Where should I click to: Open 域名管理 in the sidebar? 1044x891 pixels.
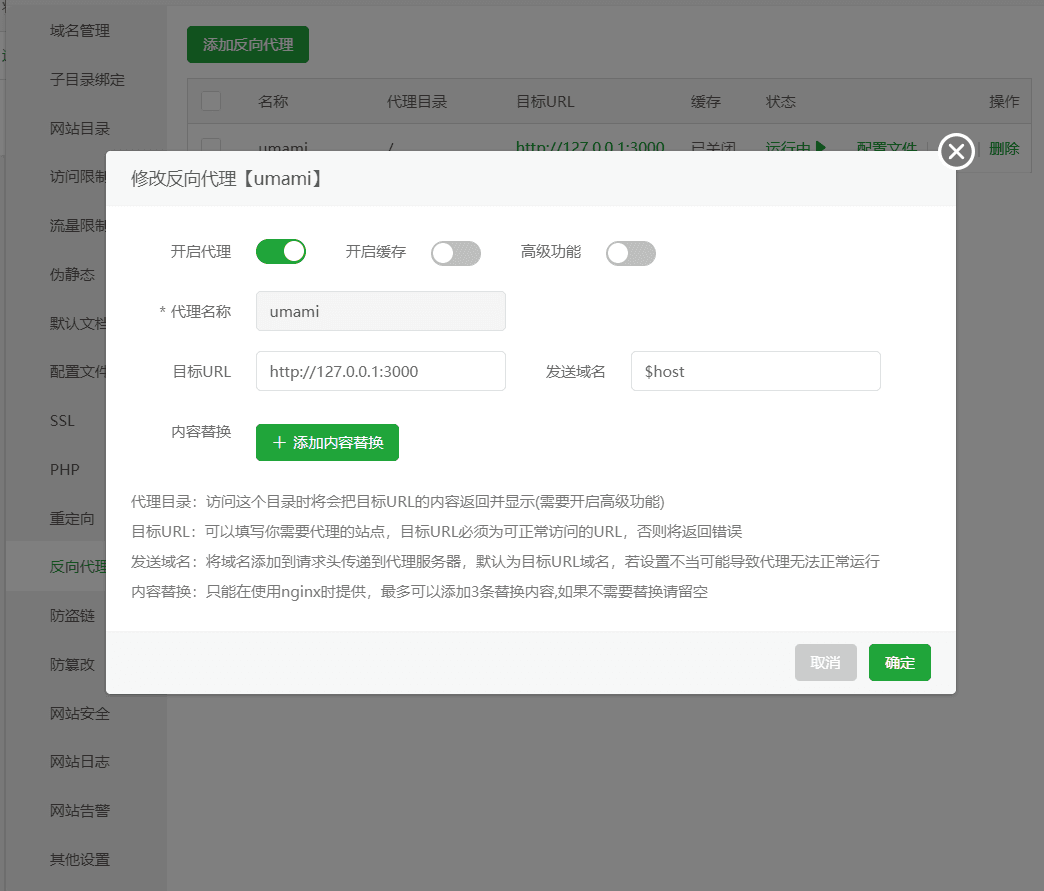click(x=80, y=31)
